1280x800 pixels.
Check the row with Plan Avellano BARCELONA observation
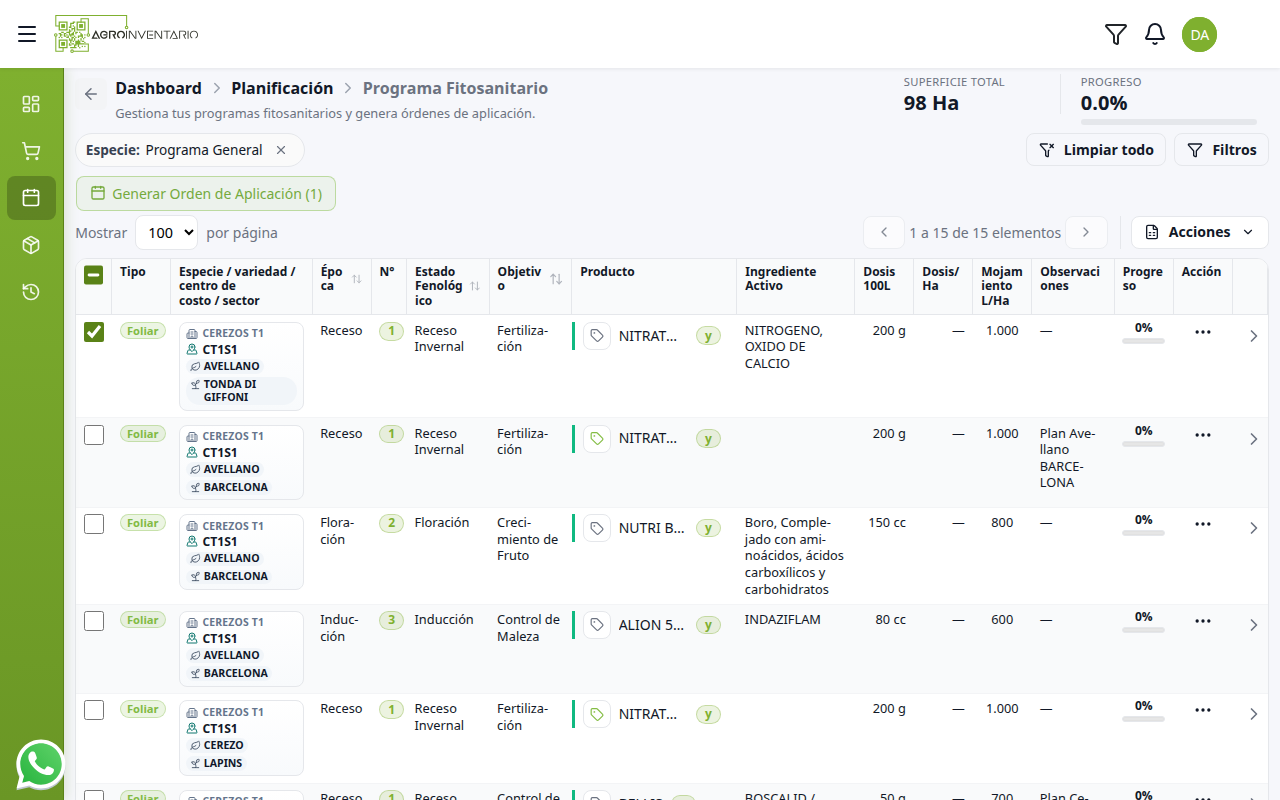94,435
